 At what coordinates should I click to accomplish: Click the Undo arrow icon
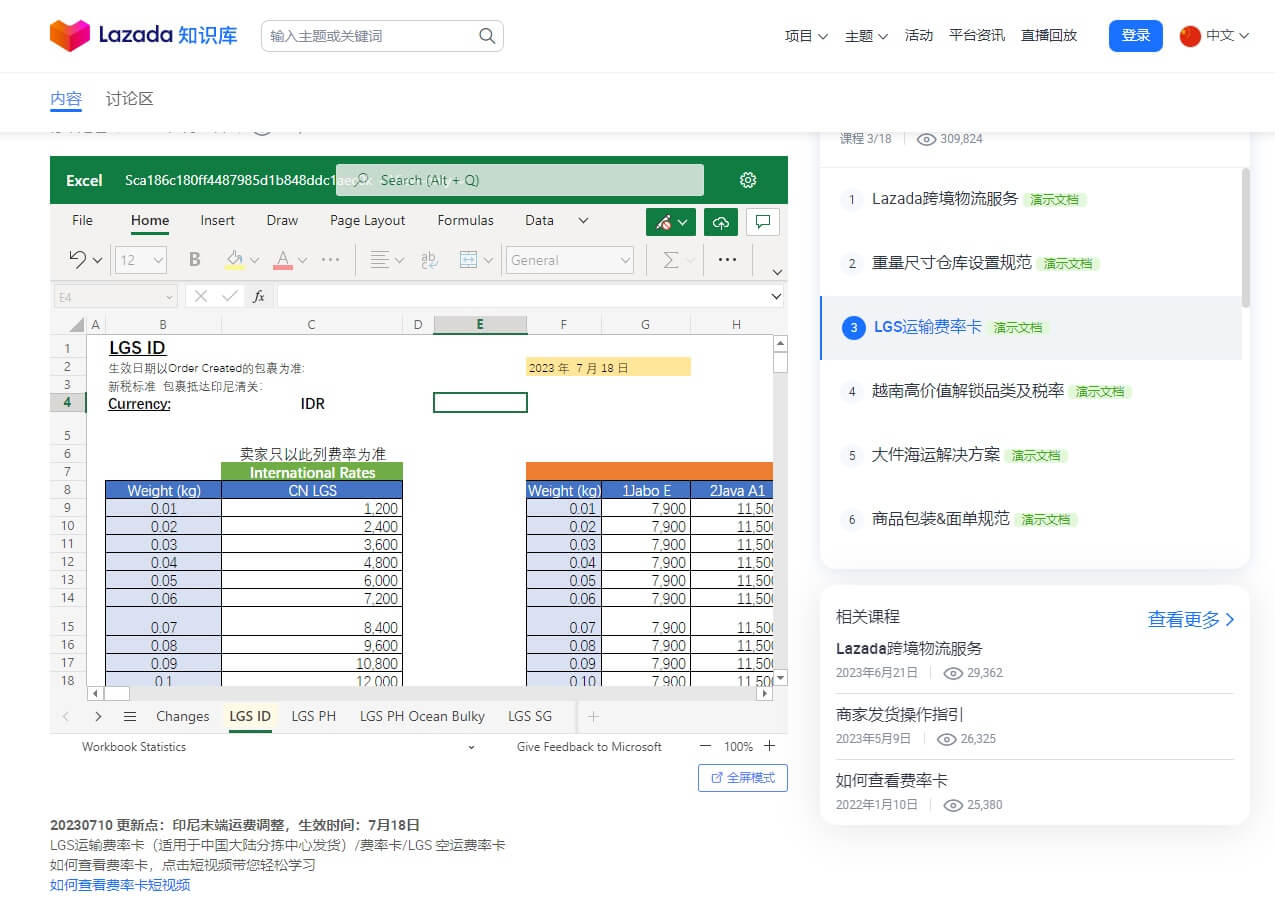(x=78, y=260)
